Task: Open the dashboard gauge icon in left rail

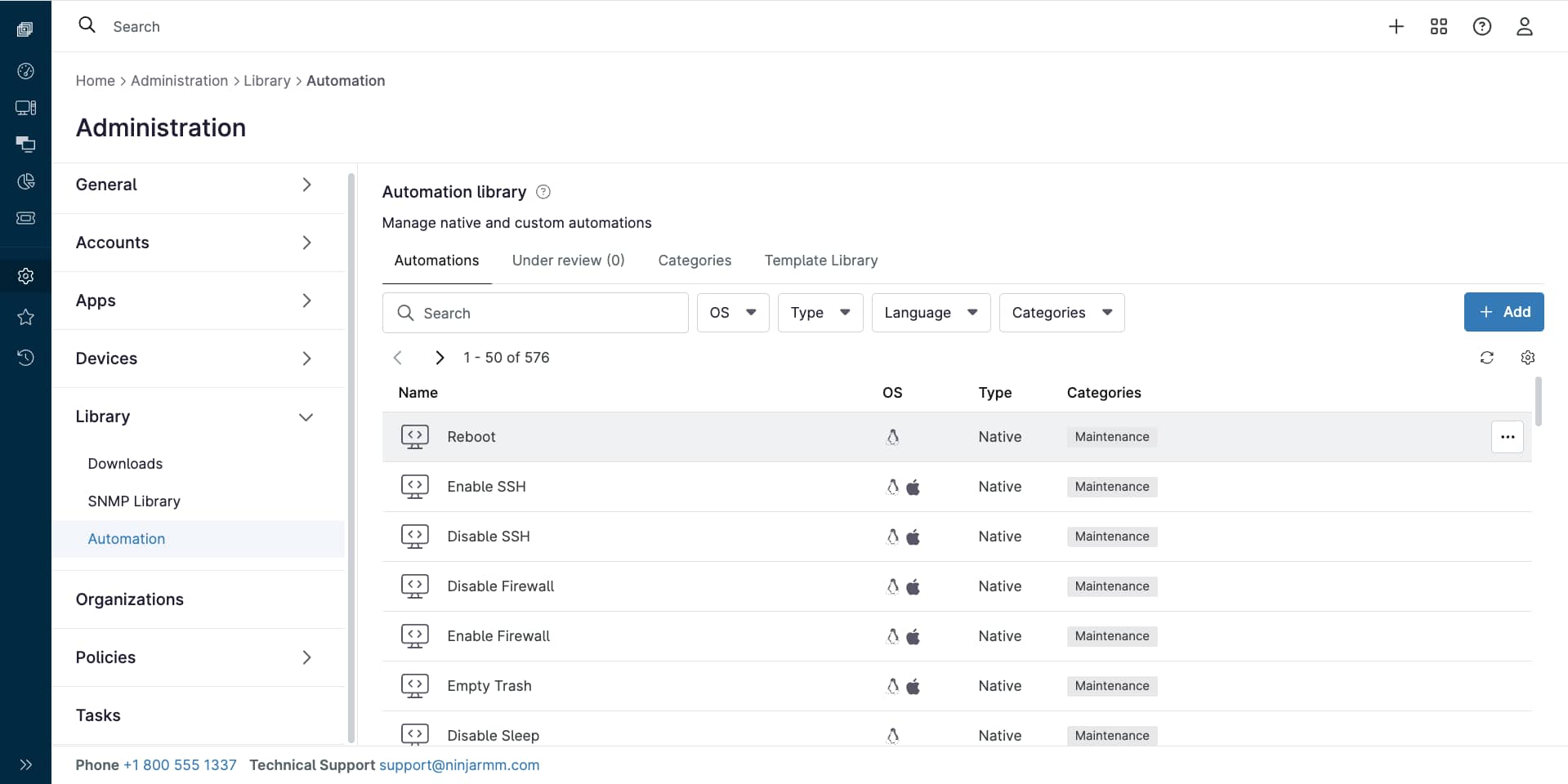Action: (x=25, y=71)
